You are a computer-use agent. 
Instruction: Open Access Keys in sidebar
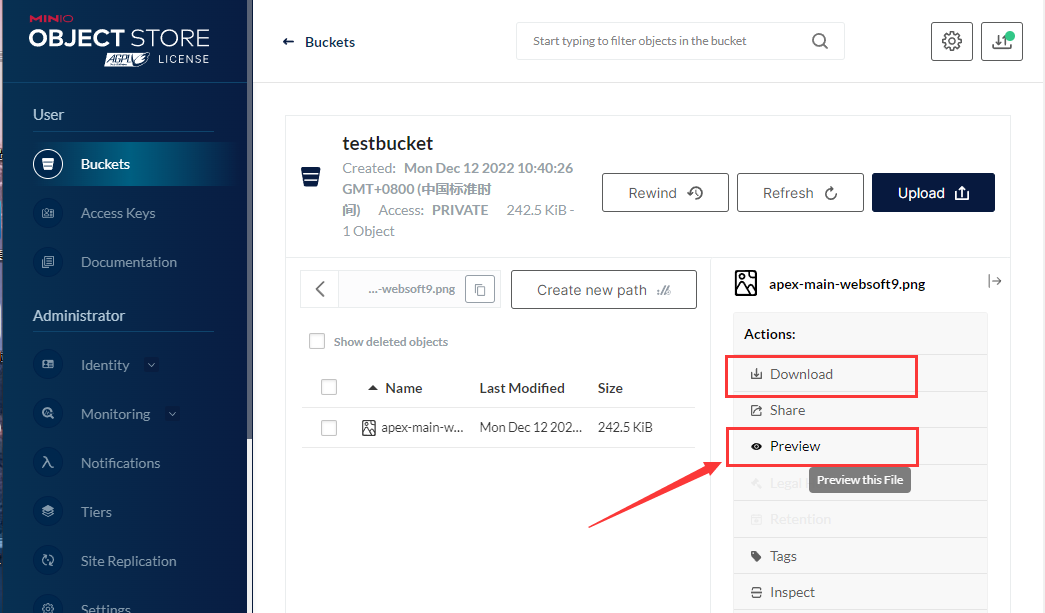[x=117, y=213]
